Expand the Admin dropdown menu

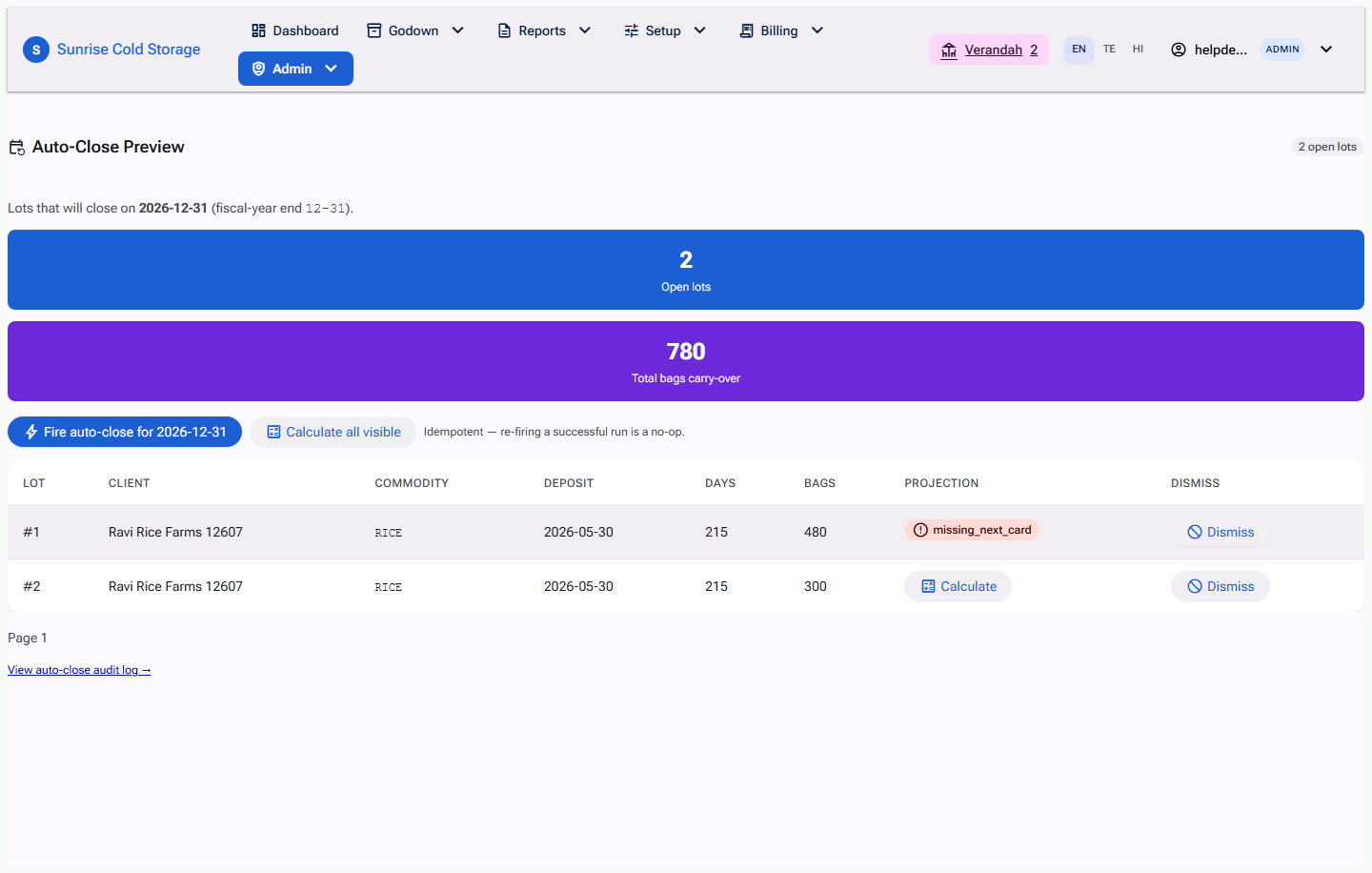[x=295, y=69]
